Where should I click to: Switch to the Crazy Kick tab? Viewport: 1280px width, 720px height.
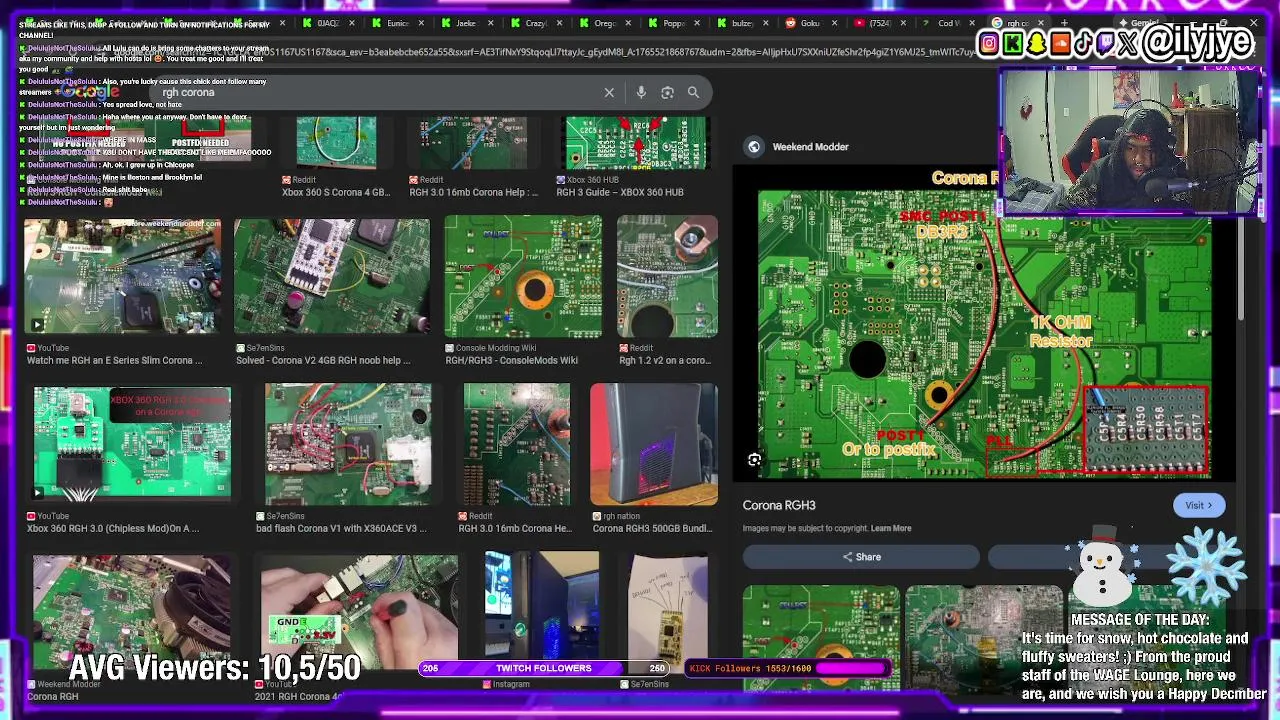(534, 23)
